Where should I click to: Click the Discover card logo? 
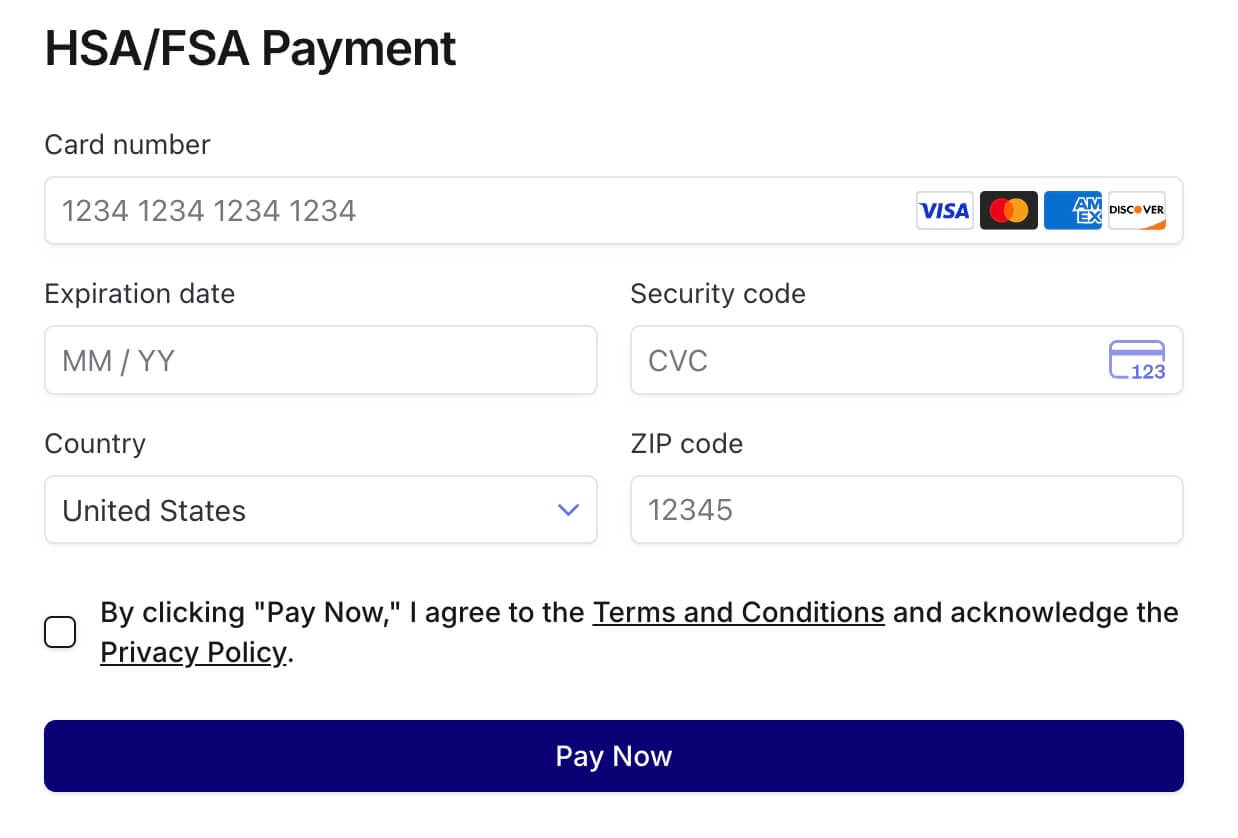(x=1137, y=211)
